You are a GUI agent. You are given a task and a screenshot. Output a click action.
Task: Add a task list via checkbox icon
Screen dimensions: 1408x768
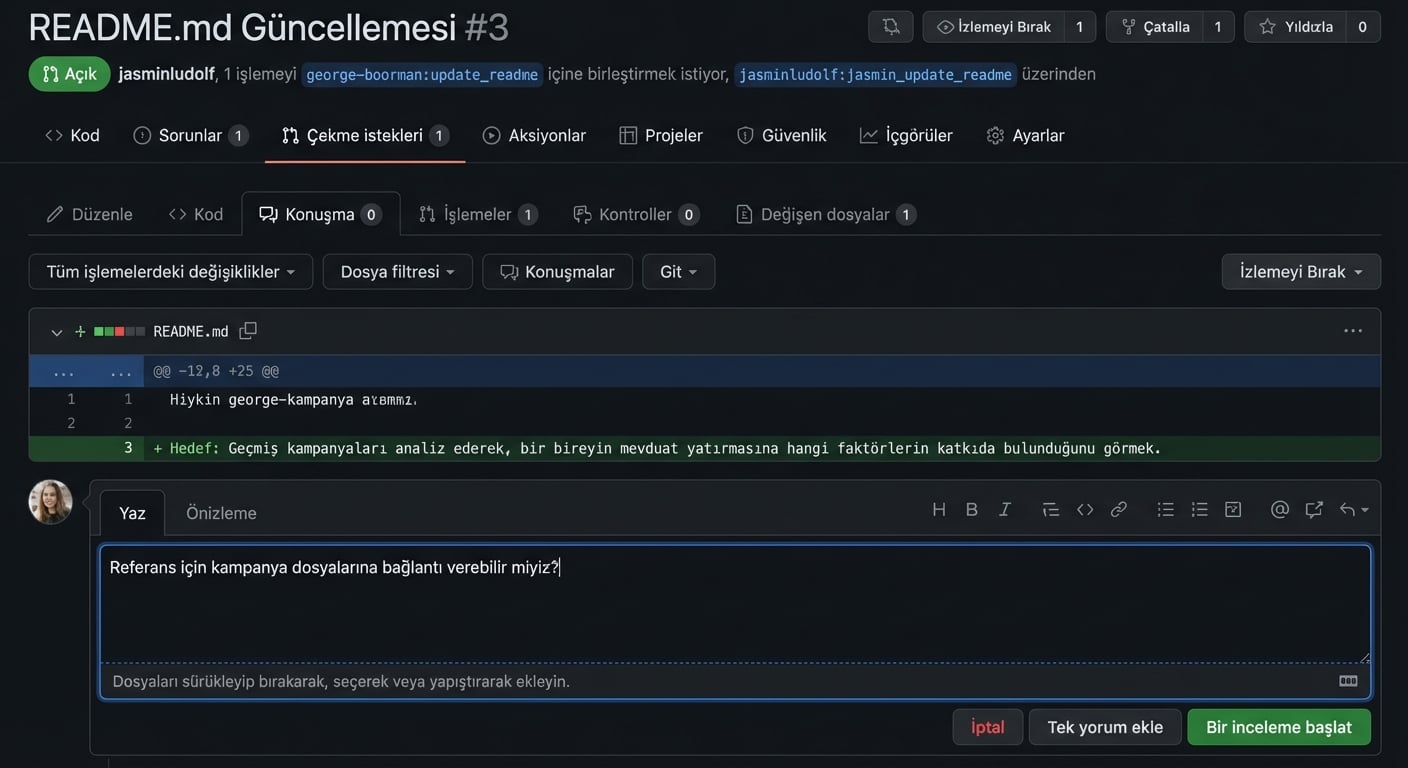tap(1233, 510)
